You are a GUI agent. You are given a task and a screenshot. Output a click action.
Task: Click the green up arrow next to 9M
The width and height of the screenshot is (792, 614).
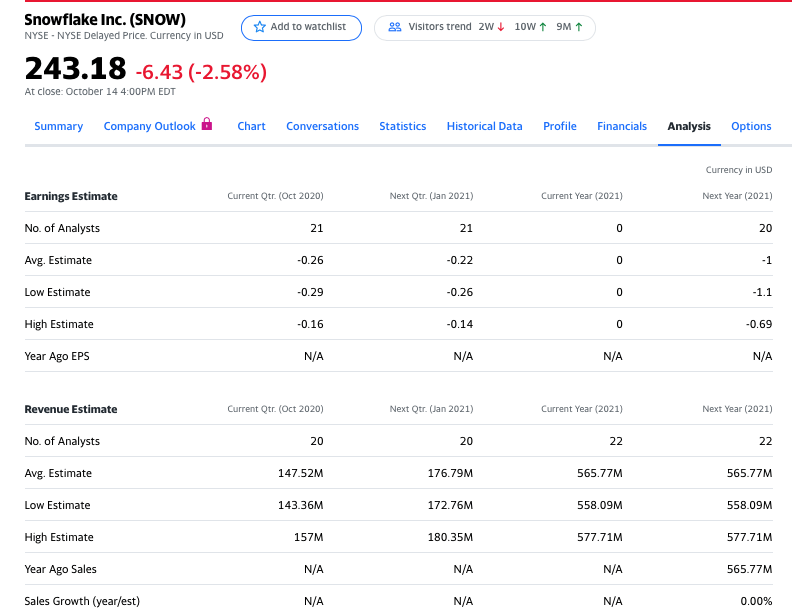(579, 27)
